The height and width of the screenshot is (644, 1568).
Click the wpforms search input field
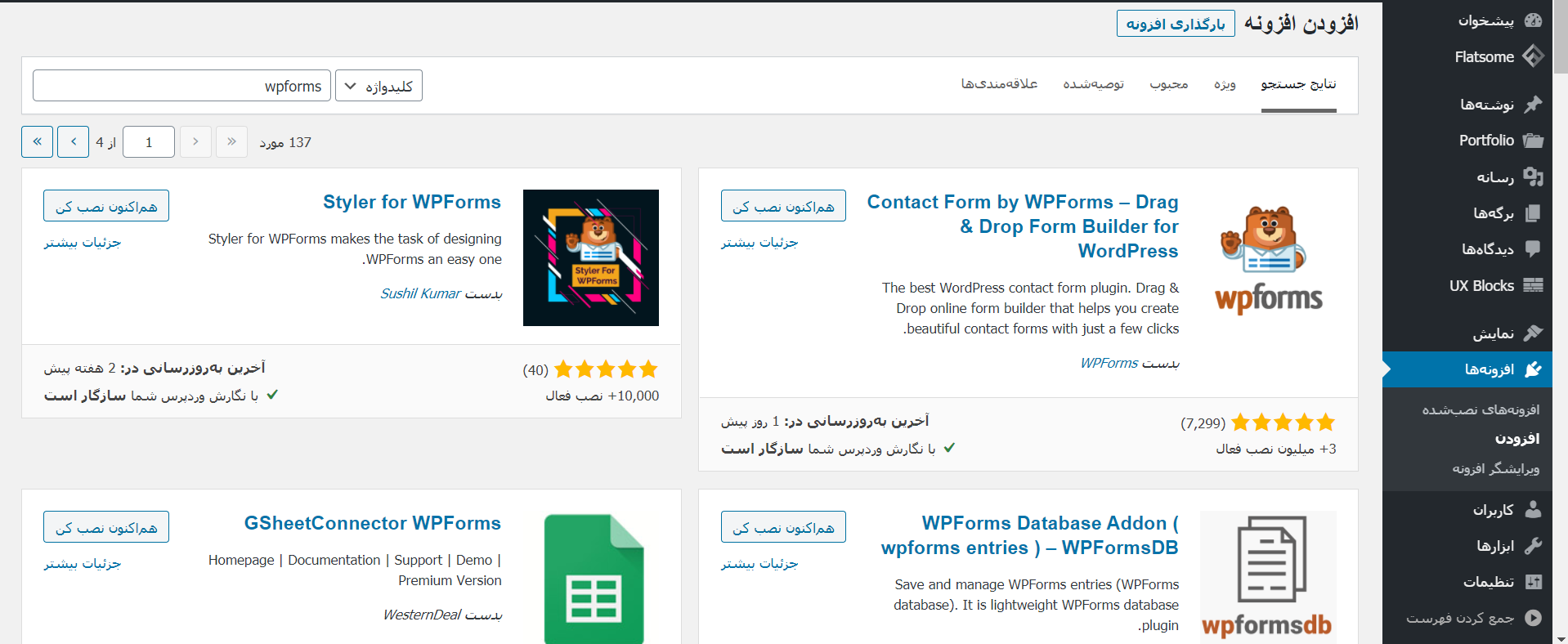tap(181, 86)
